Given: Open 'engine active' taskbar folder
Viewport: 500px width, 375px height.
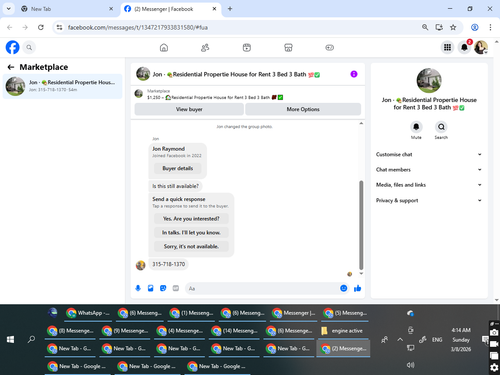Looking at the screenshot, I should pyautogui.click(x=343, y=331).
